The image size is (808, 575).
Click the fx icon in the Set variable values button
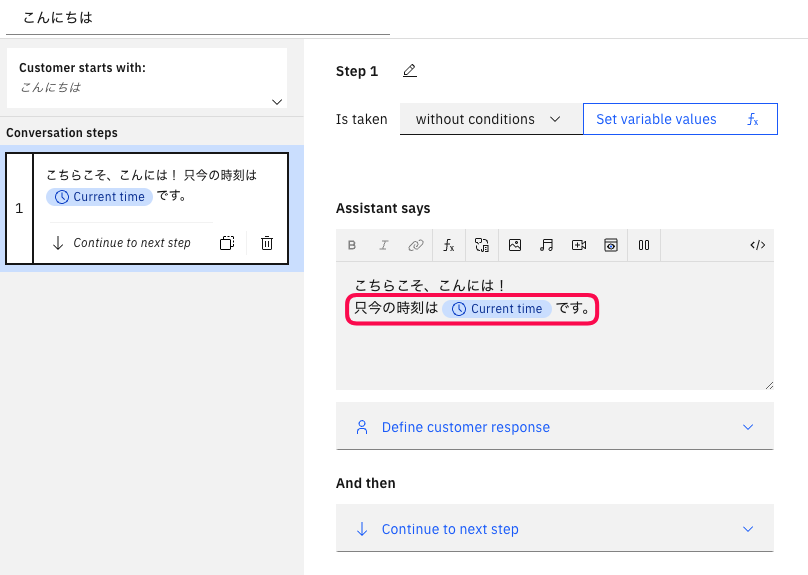pos(753,119)
